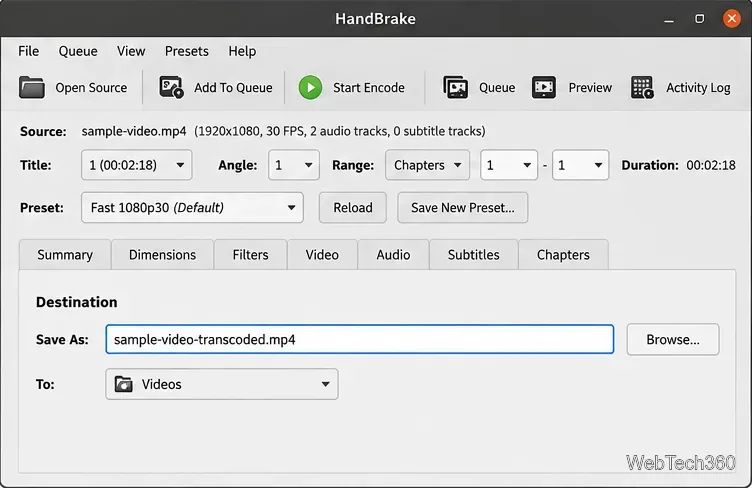Click the Open Source folder icon
This screenshot has width=752, height=488.
(32, 88)
